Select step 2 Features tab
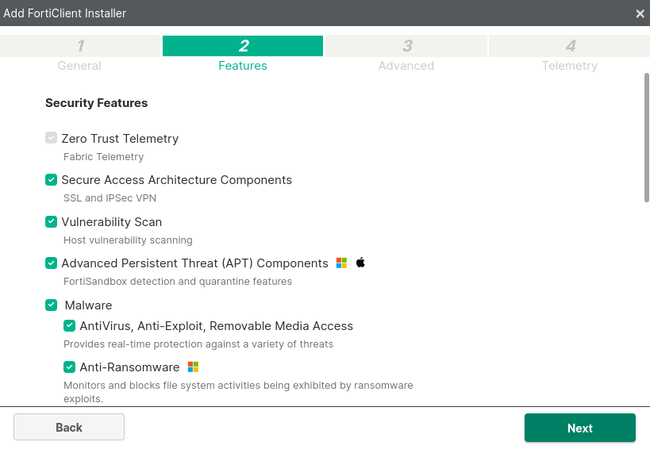 tap(243, 54)
